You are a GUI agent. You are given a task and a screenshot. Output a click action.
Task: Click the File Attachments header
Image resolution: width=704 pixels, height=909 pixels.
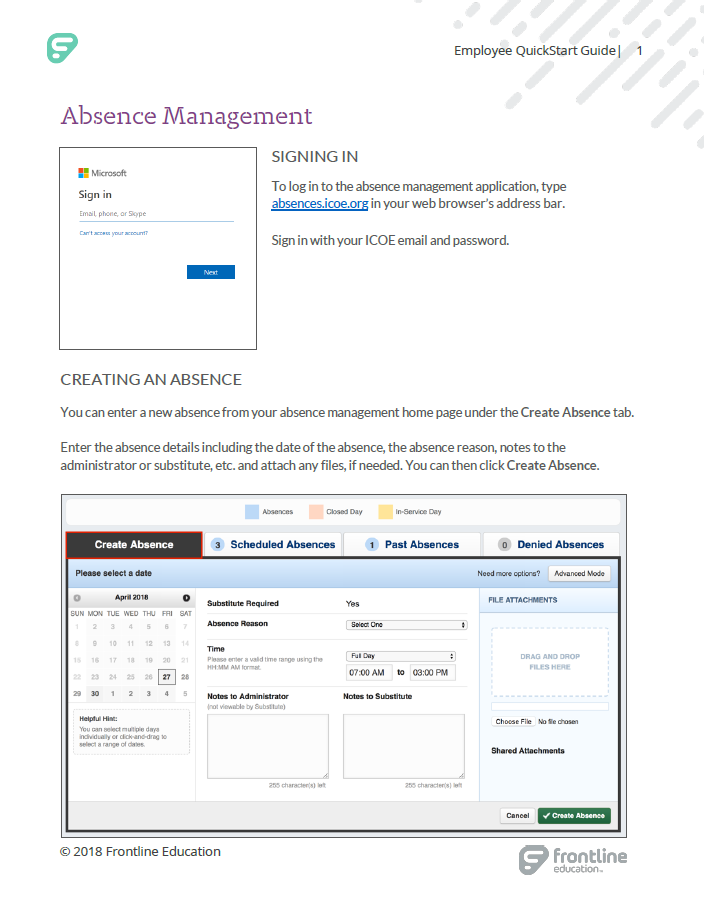point(522,600)
